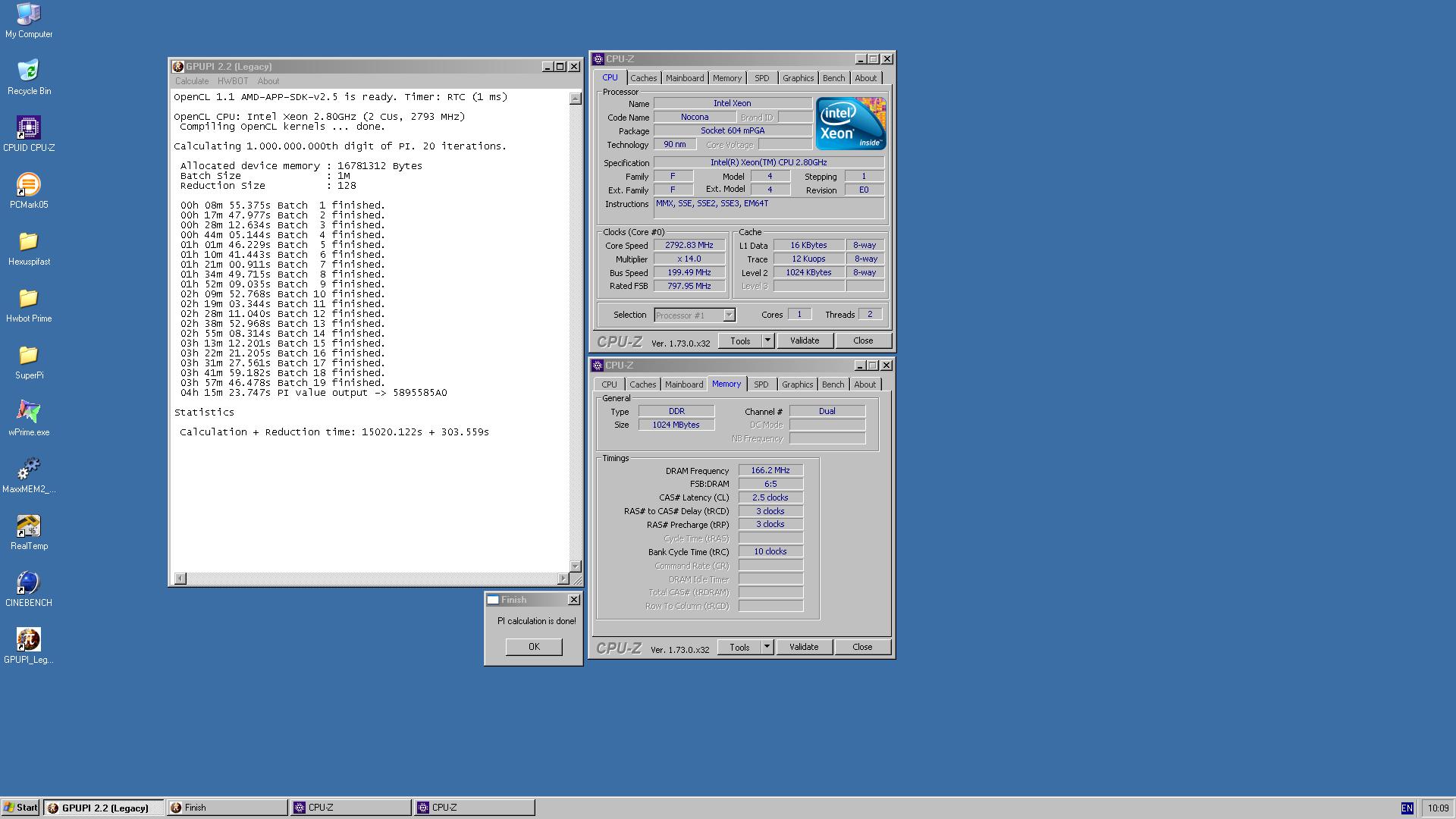The height and width of the screenshot is (819, 1456).
Task: Select SPD tab in top CPU-Z window
Action: pyautogui.click(x=762, y=78)
